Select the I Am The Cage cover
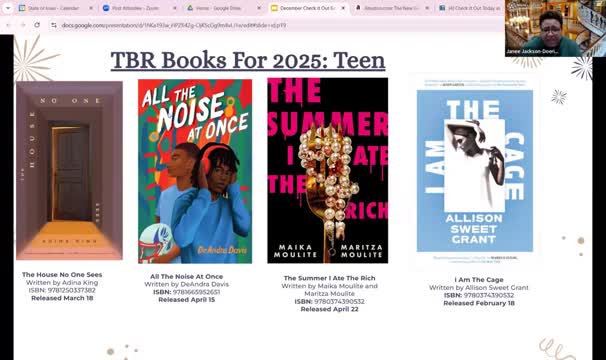This screenshot has height=360, width=606. tap(475, 171)
